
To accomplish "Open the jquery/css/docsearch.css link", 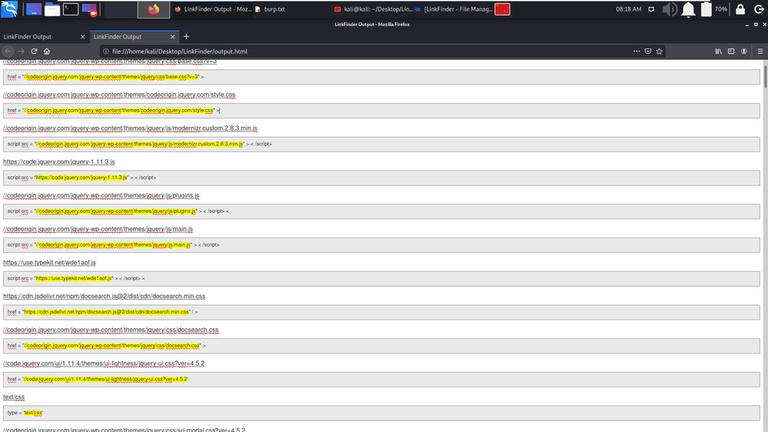I will click(x=111, y=330).
